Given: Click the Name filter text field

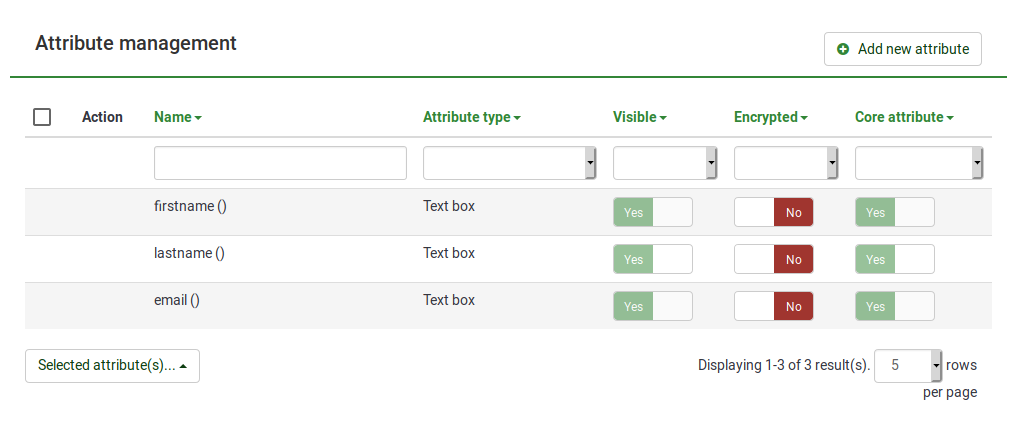Looking at the screenshot, I should 280,163.
